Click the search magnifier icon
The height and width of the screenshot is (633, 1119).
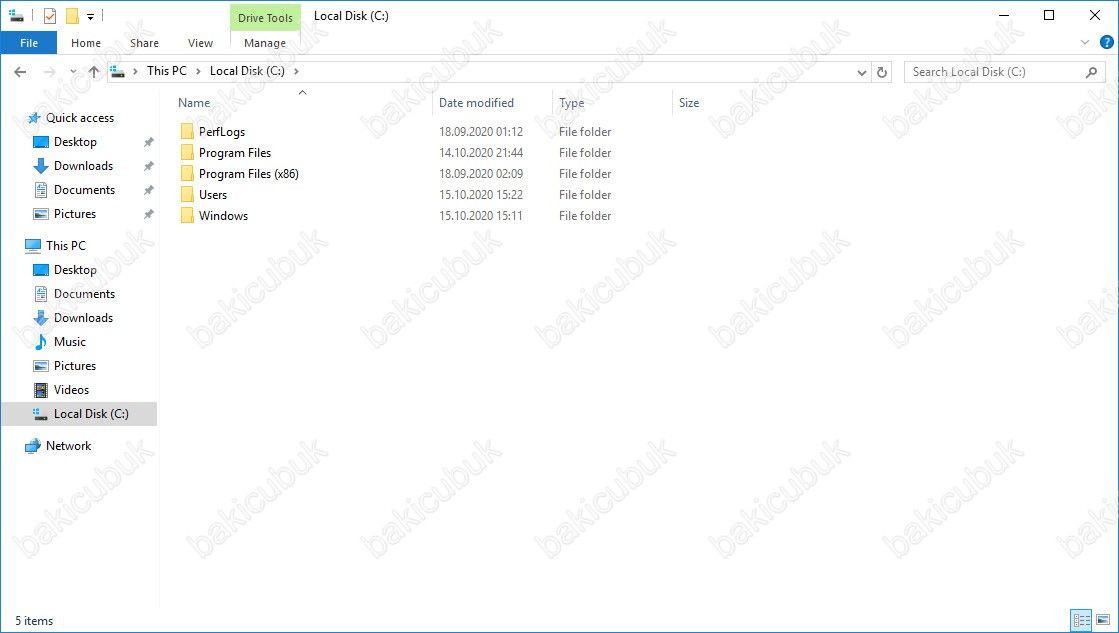[1092, 72]
